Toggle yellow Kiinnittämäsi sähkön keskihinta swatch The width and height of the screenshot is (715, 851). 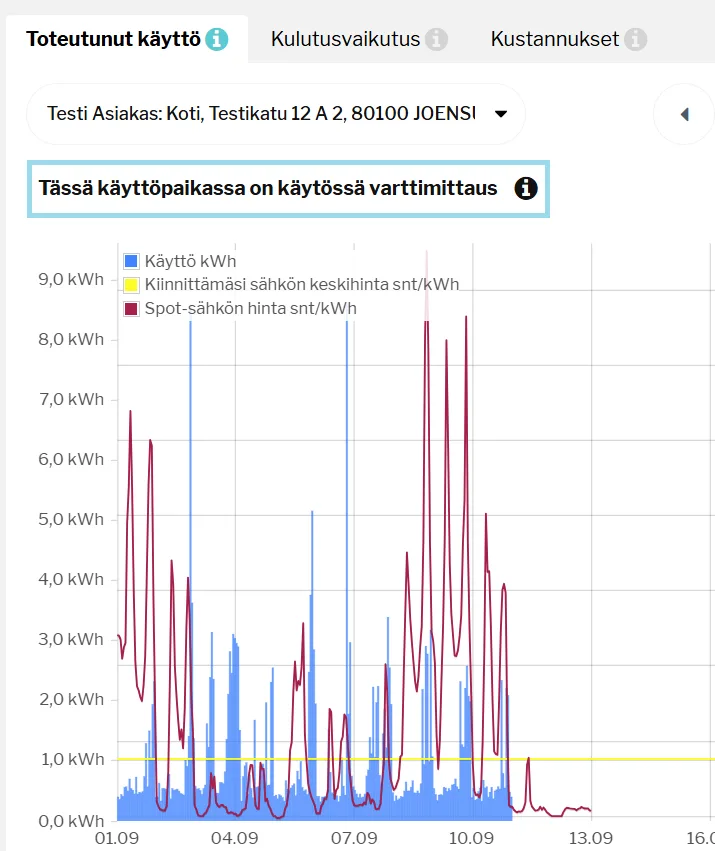[x=131, y=284]
